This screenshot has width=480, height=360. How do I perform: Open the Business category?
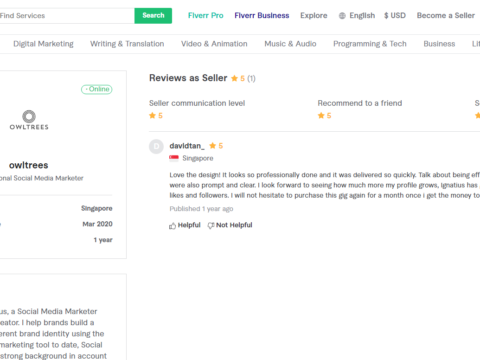[x=439, y=44]
